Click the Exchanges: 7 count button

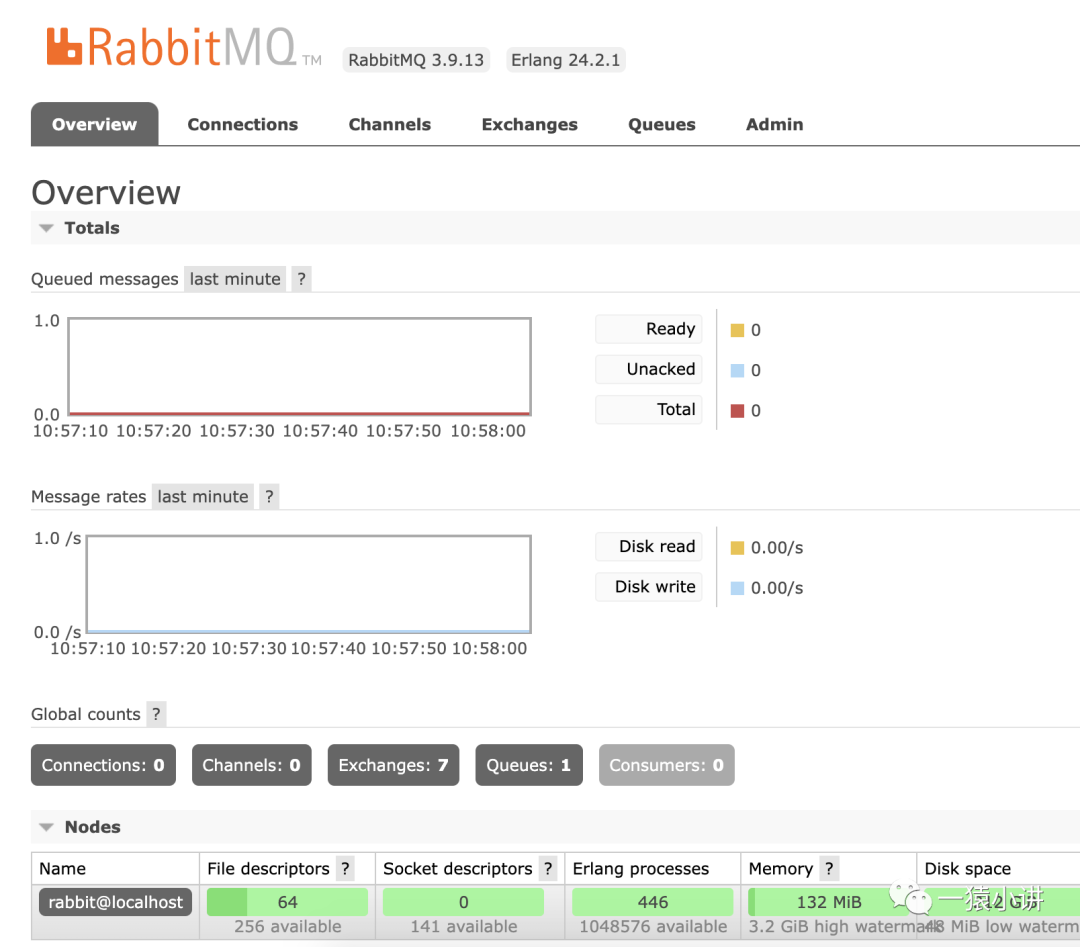[x=393, y=765]
